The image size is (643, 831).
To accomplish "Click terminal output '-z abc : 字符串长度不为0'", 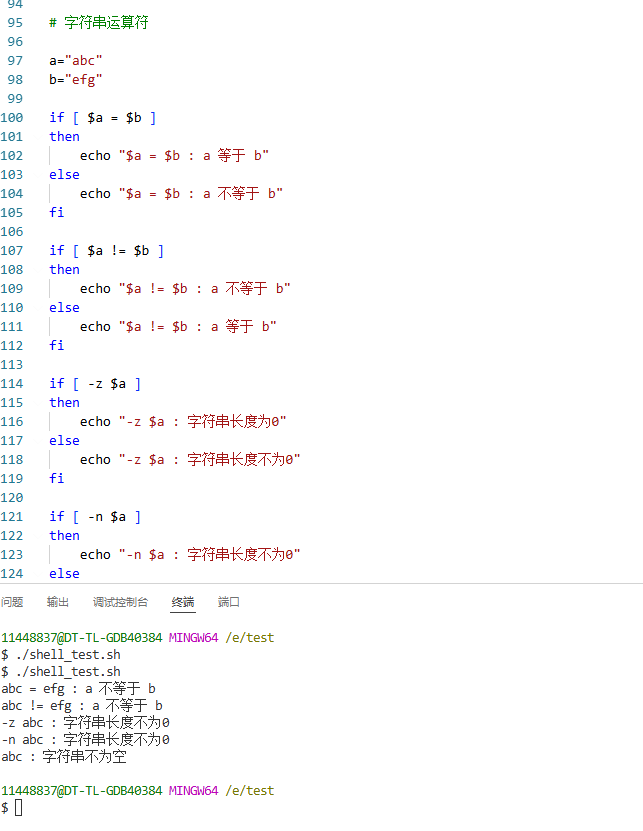I will (85, 723).
